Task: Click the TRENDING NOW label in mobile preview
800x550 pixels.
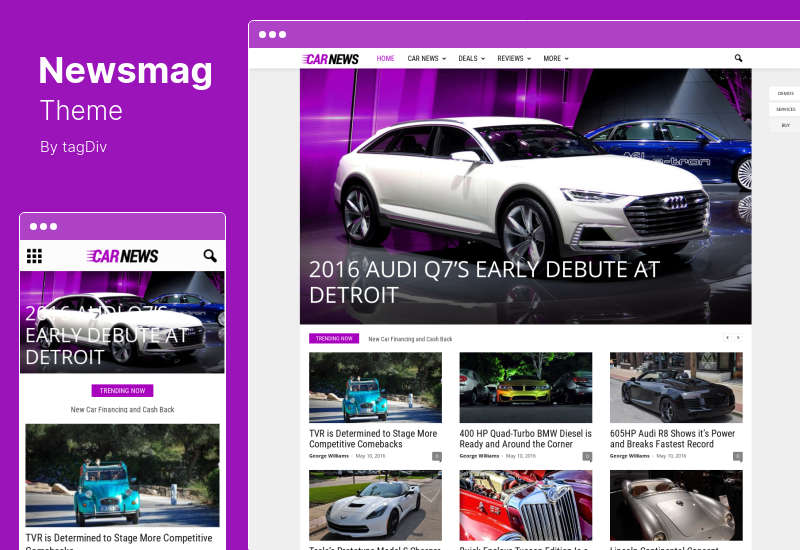Action: click(122, 390)
